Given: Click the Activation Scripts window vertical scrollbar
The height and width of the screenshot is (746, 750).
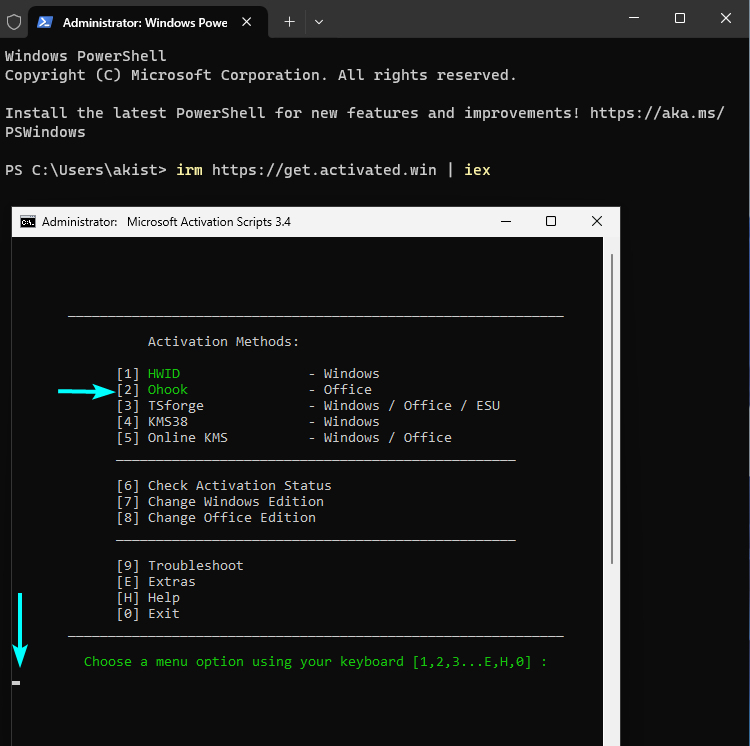Looking at the screenshot, I should click(612, 409).
